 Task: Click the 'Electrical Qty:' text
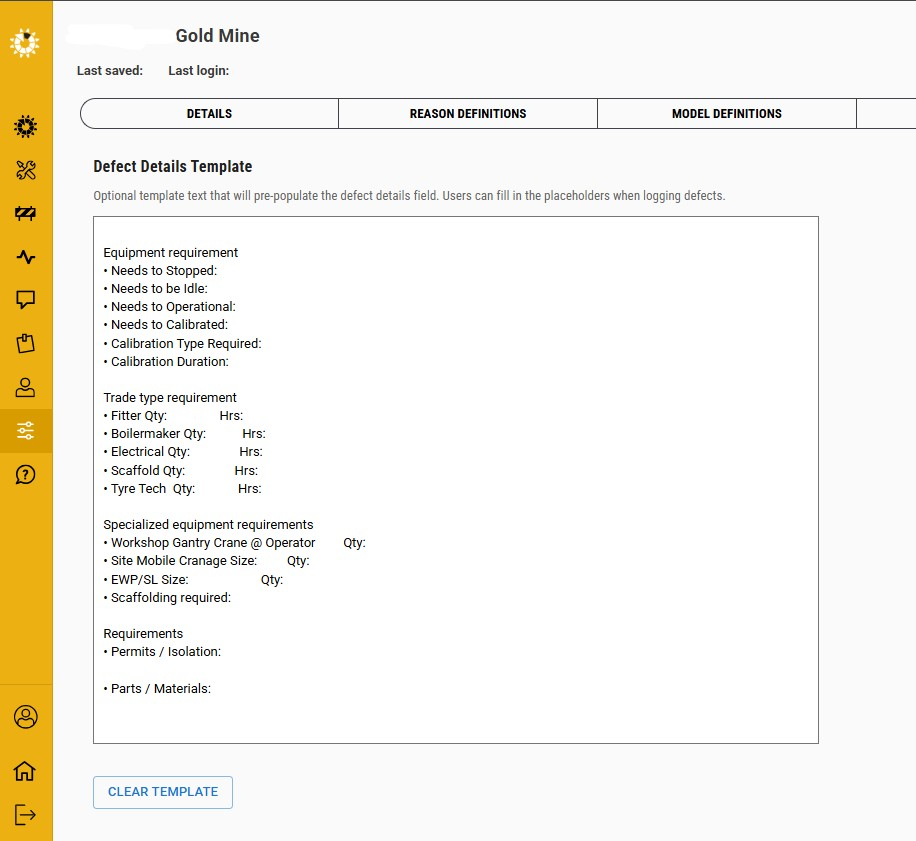click(150, 452)
